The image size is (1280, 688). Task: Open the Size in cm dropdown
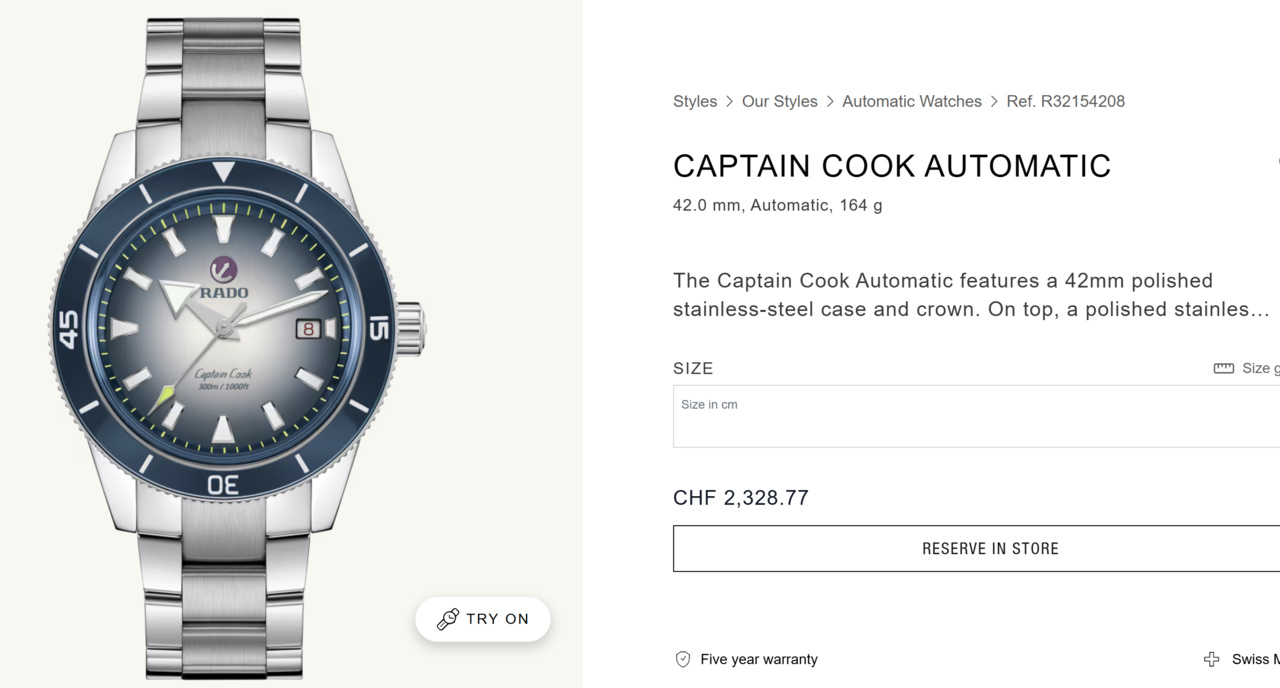click(x=976, y=416)
